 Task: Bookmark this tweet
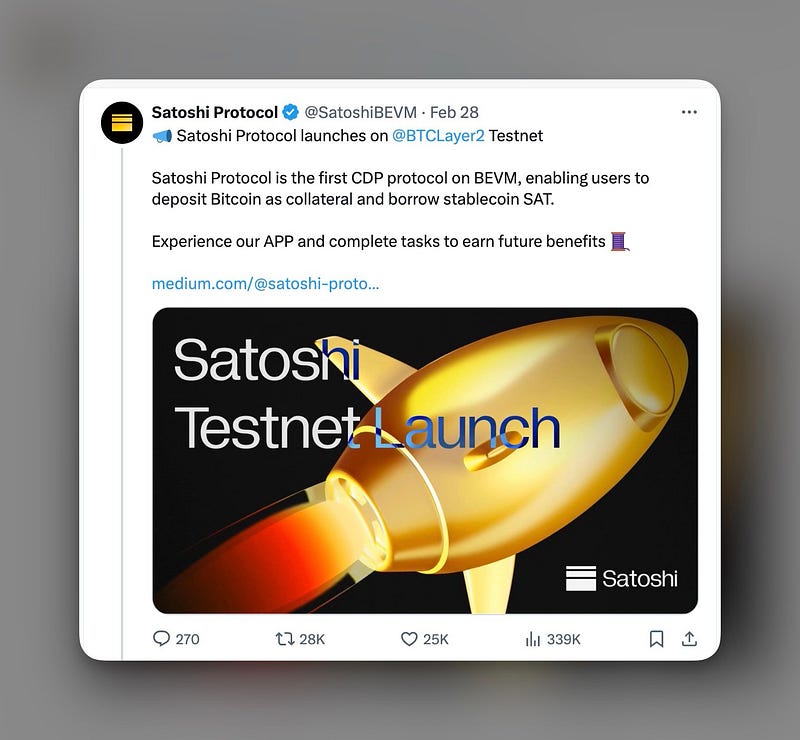click(656, 639)
